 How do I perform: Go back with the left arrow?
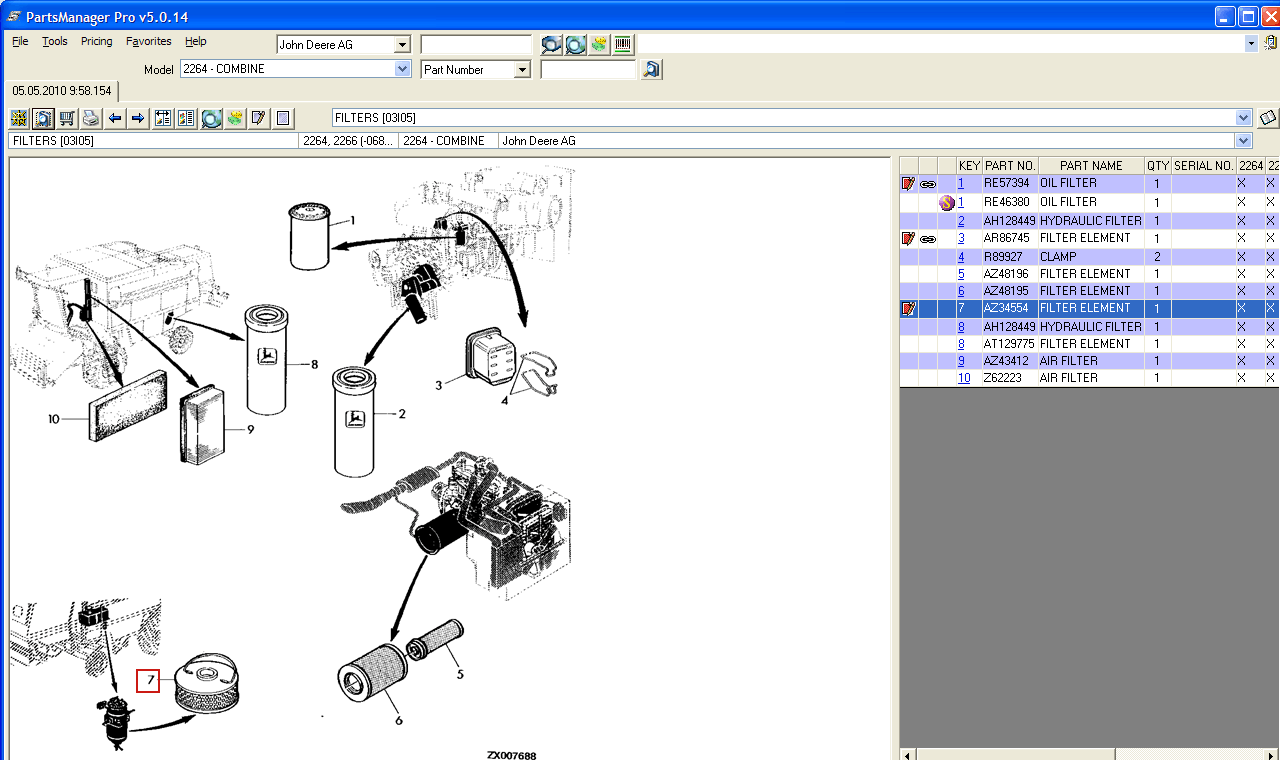tap(115, 118)
